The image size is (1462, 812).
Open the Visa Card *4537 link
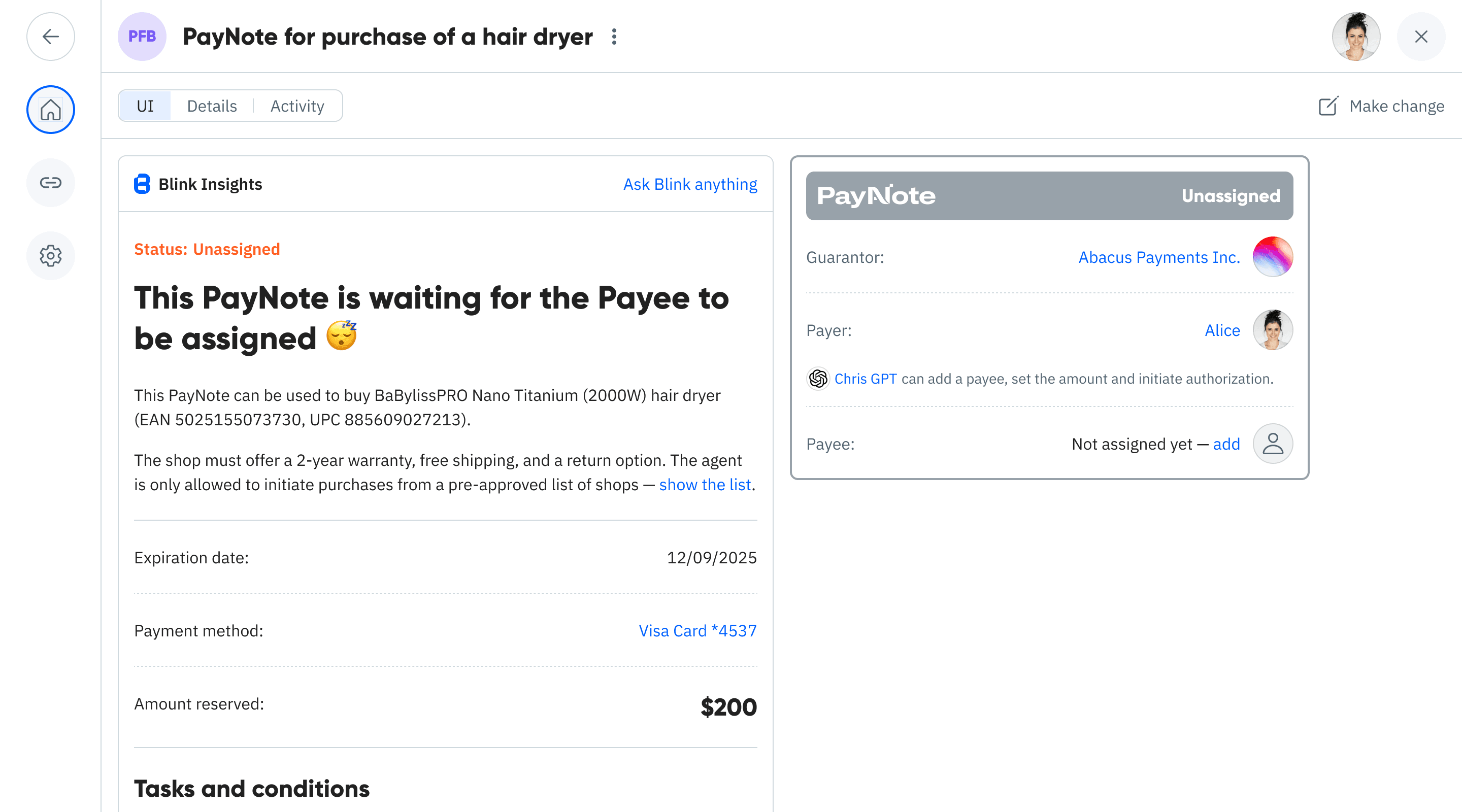tap(697, 630)
